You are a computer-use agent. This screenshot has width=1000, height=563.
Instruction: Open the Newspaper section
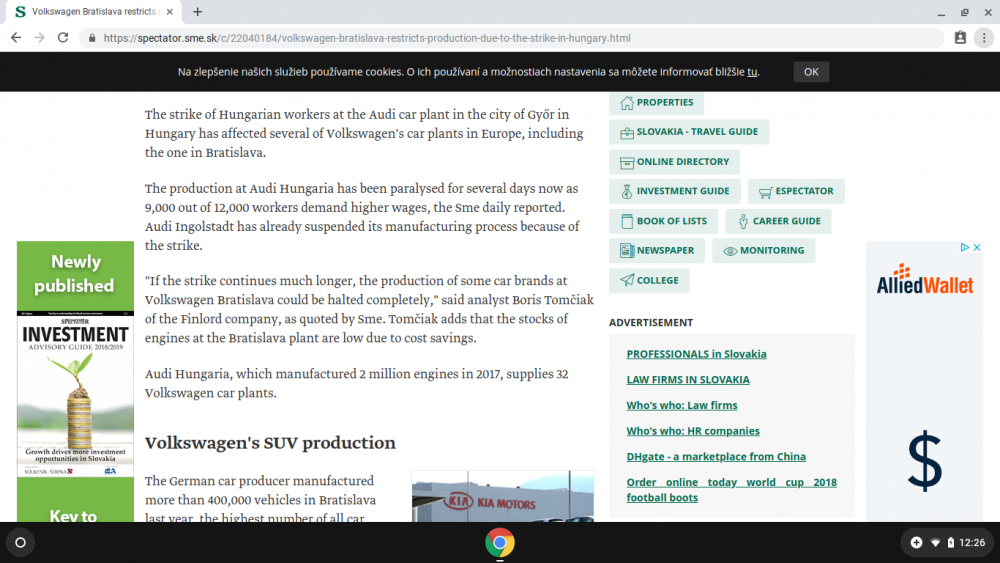click(x=657, y=251)
